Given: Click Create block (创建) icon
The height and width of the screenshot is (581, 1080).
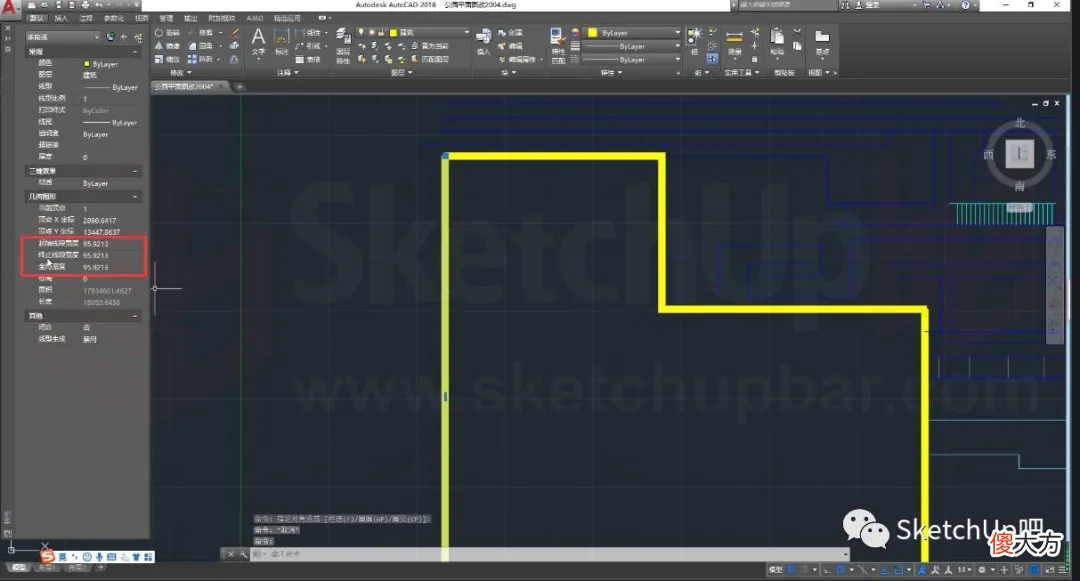Looking at the screenshot, I should tap(510, 32).
